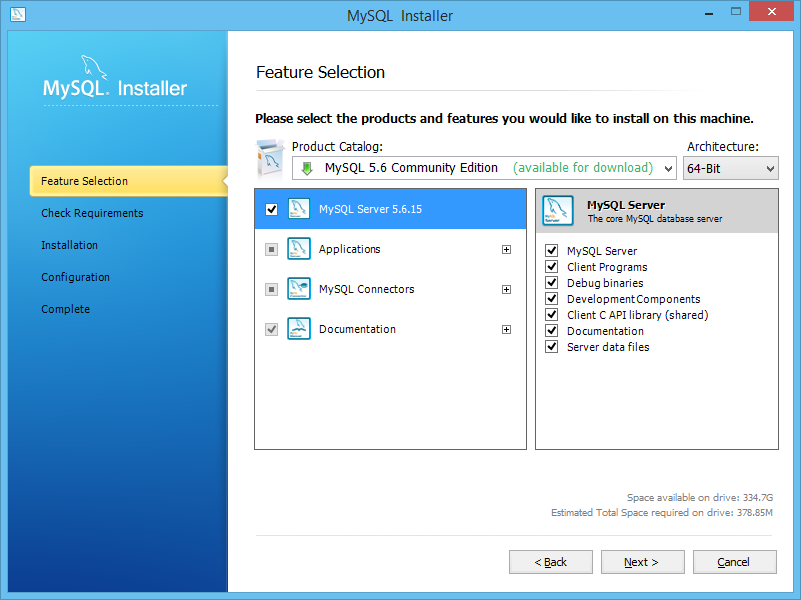Go to the Installation step
The width and height of the screenshot is (801, 600).
pyautogui.click(x=69, y=245)
